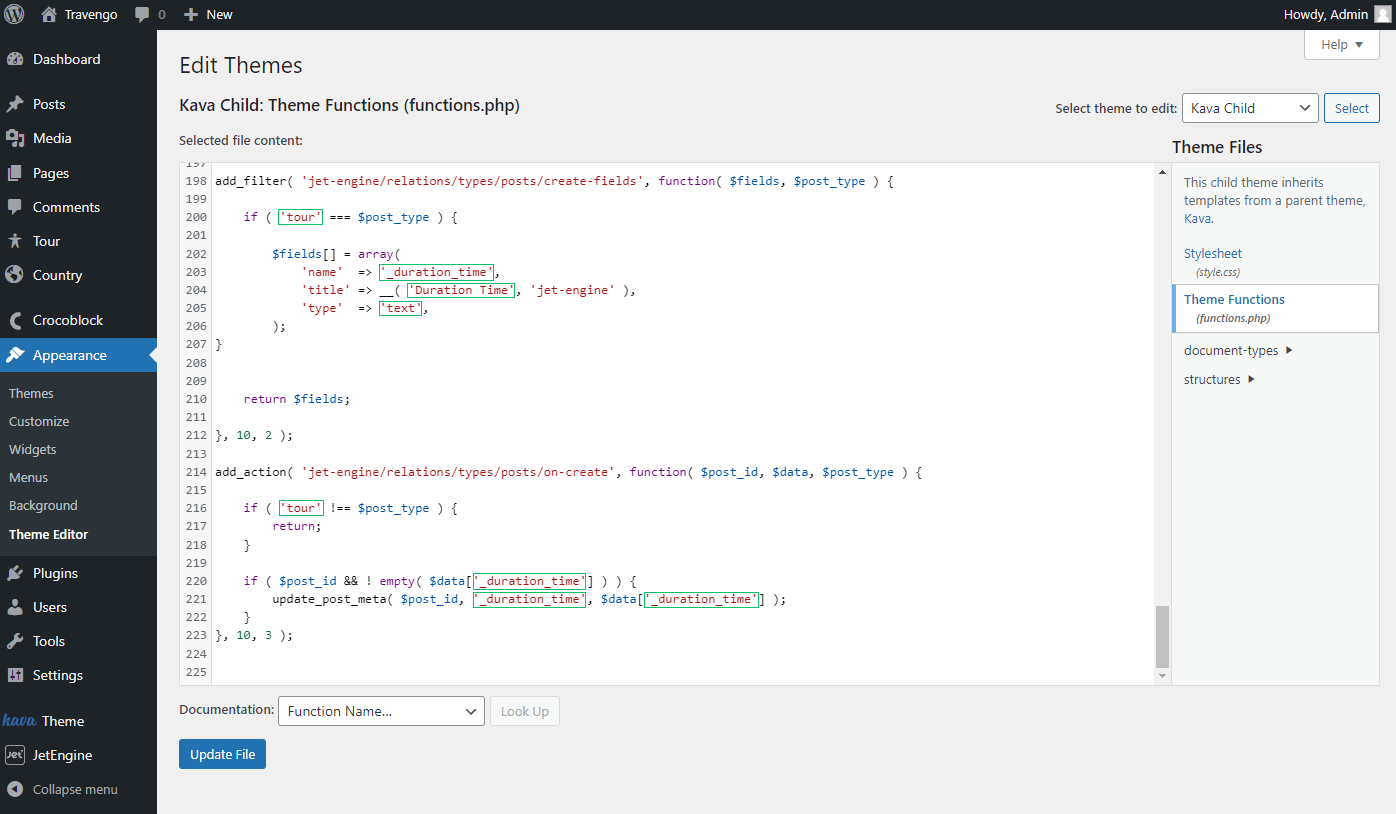This screenshot has width=1396, height=814.
Task: Click the plus New icon in admin bar
Action: (x=191, y=14)
